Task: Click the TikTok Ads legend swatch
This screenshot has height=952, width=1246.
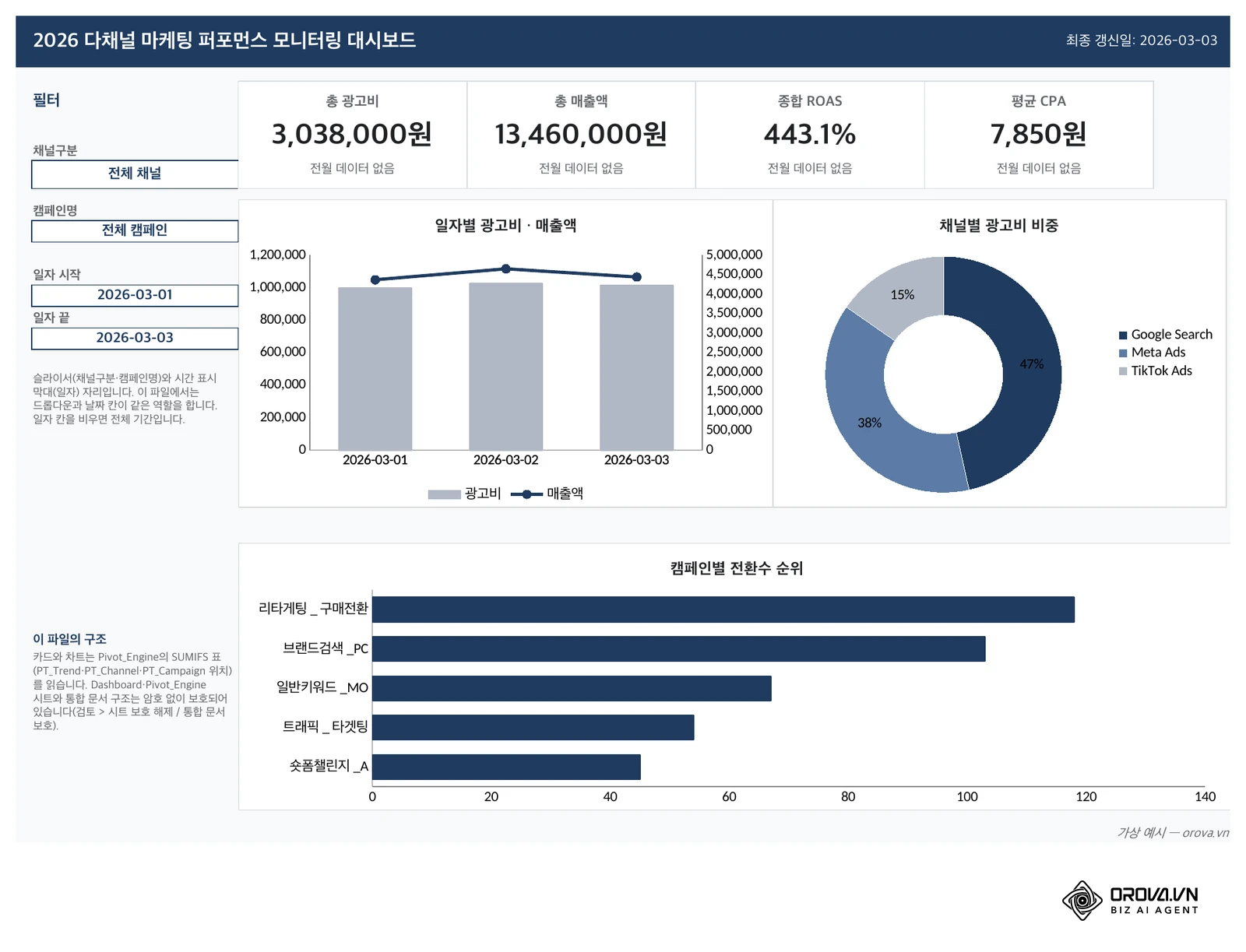Action: coord(1123,371)
